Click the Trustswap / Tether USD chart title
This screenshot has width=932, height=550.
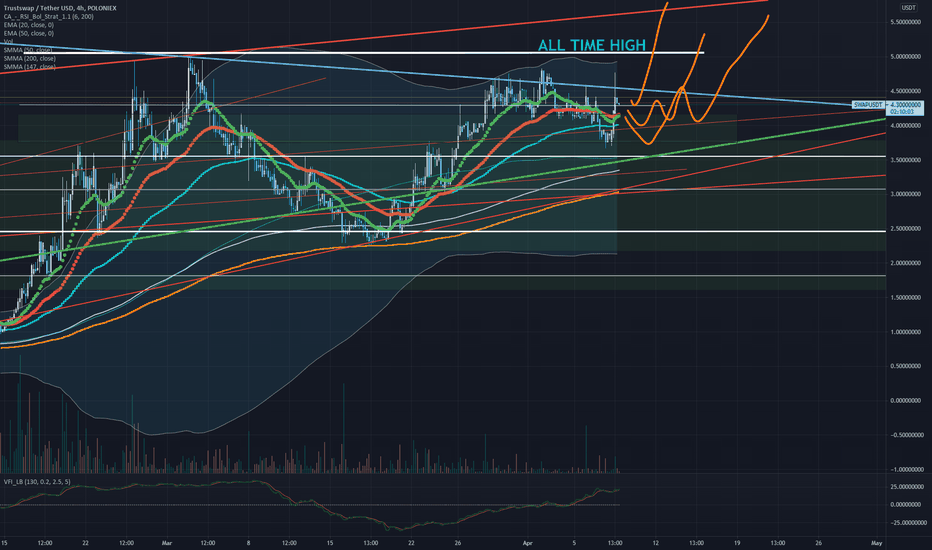[60, 8]
